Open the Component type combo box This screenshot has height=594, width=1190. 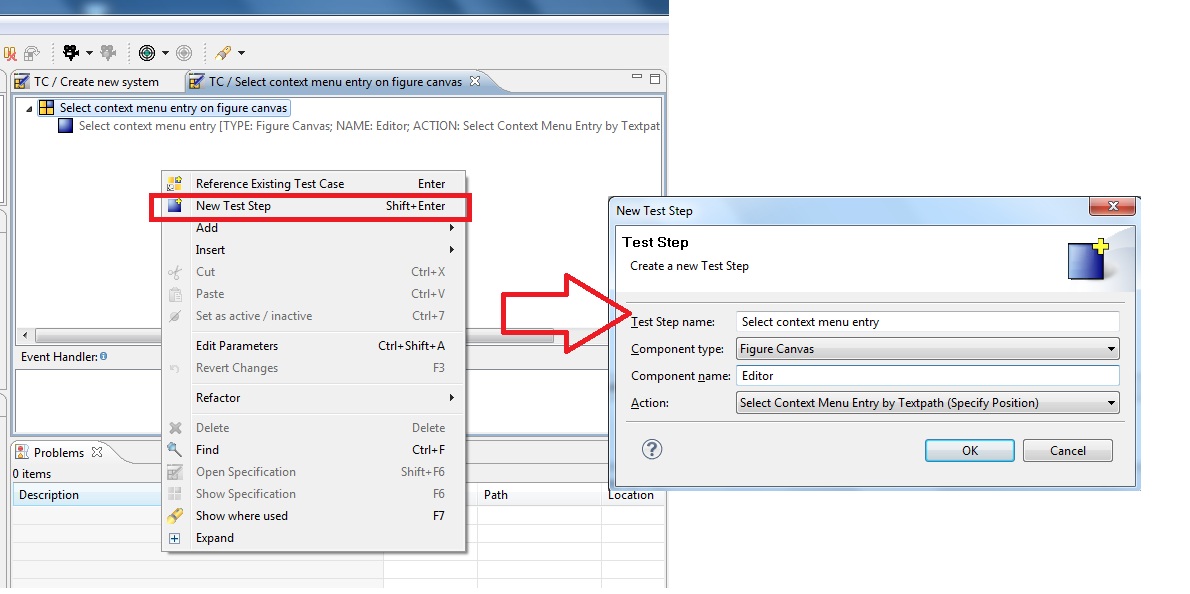click(927, 349)
